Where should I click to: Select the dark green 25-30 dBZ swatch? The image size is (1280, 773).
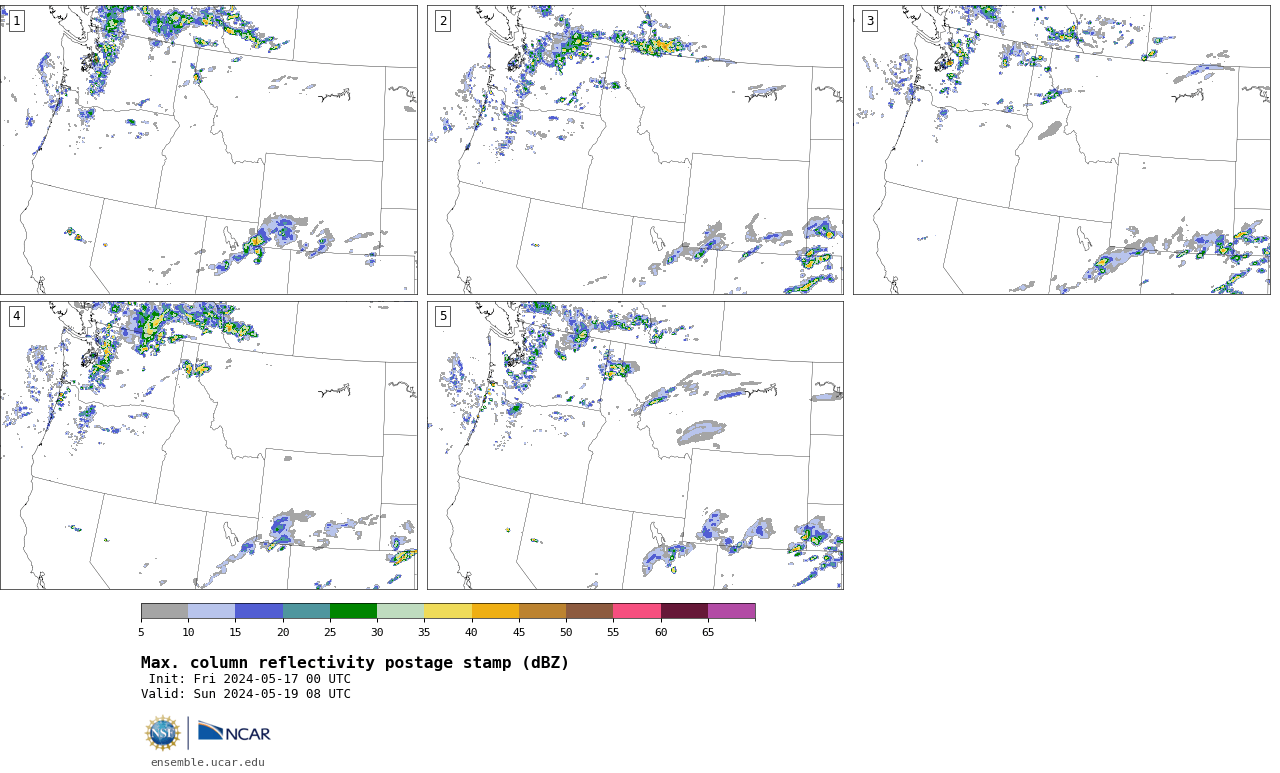(x=353, y=611)
